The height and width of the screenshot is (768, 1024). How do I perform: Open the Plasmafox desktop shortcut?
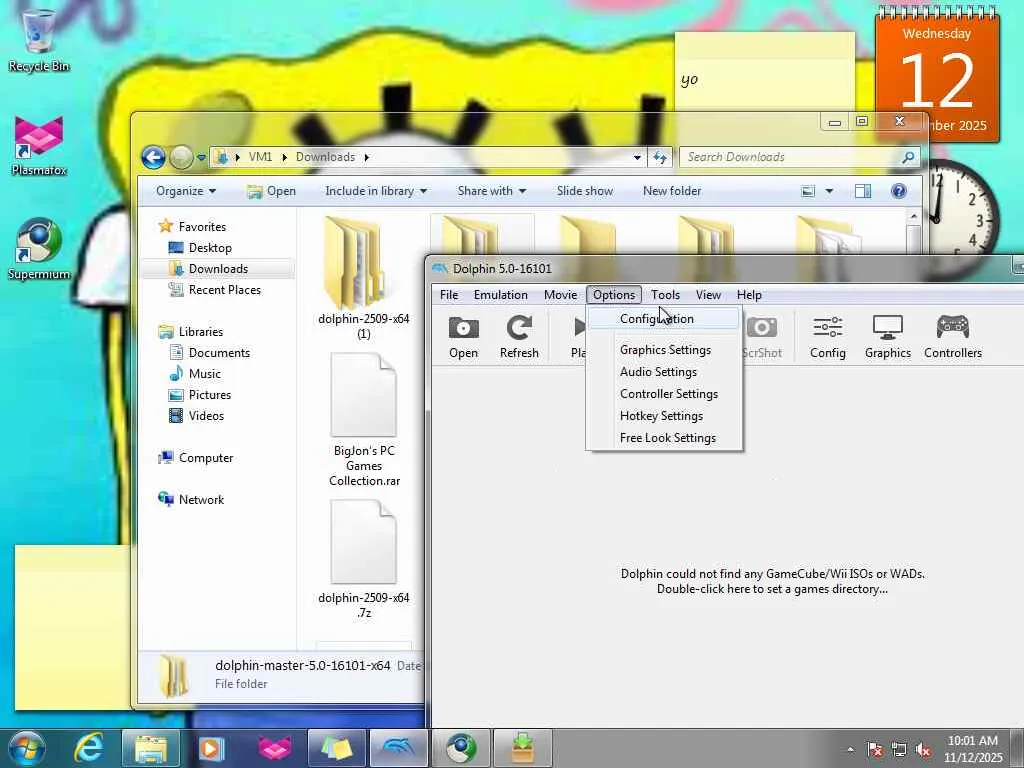coord(39,145)
